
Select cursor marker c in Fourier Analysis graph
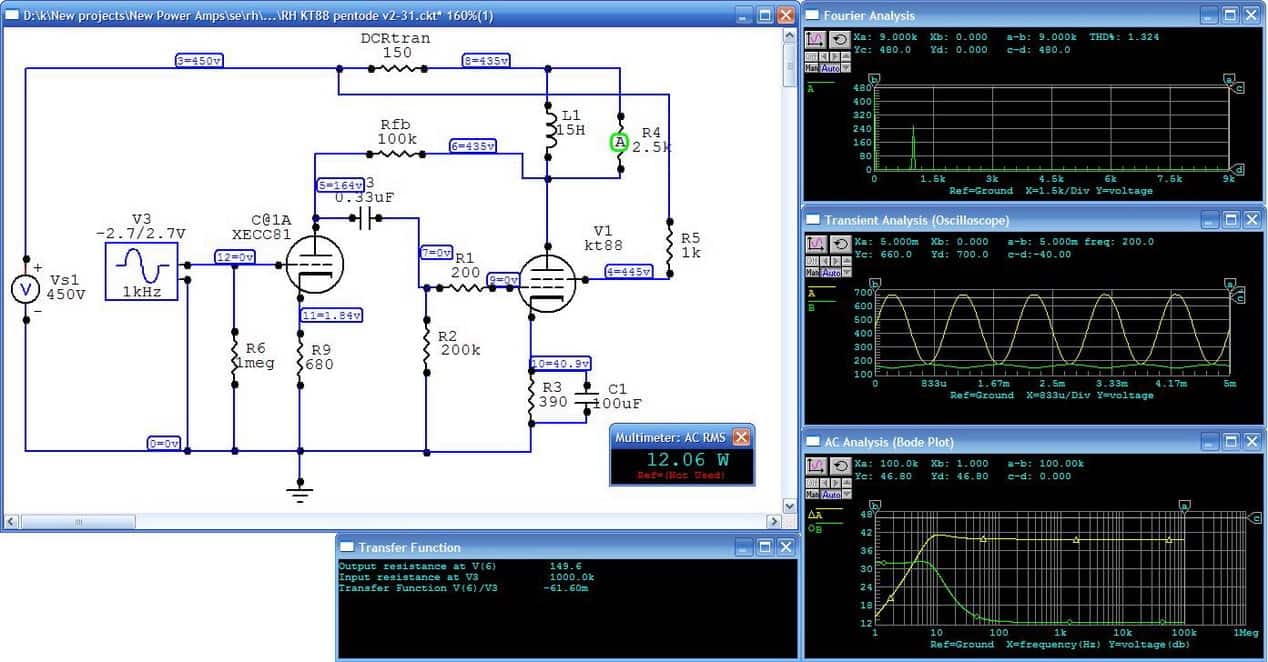(x=1240, y=88)
